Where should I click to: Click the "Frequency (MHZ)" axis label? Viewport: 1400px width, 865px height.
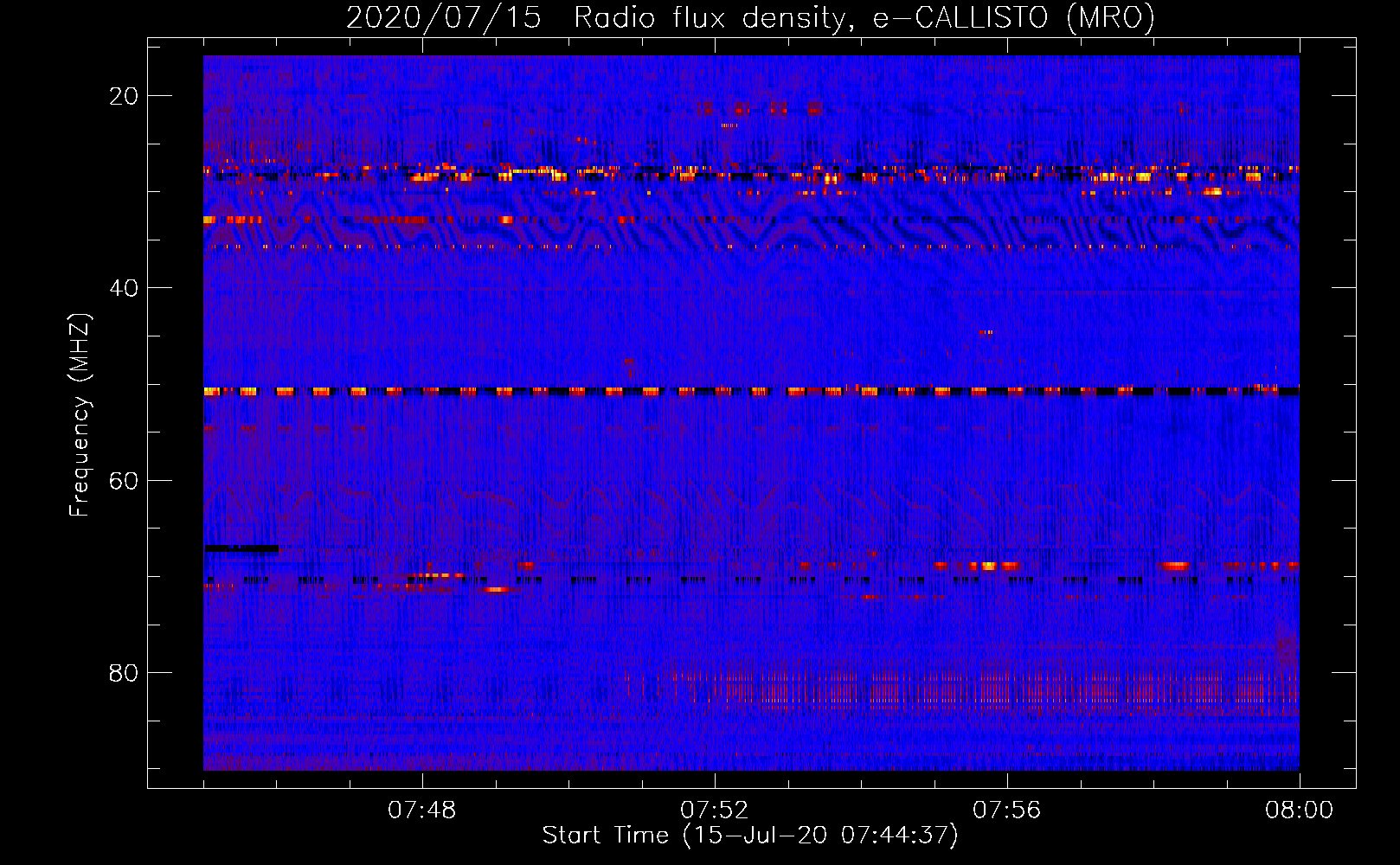80,415
